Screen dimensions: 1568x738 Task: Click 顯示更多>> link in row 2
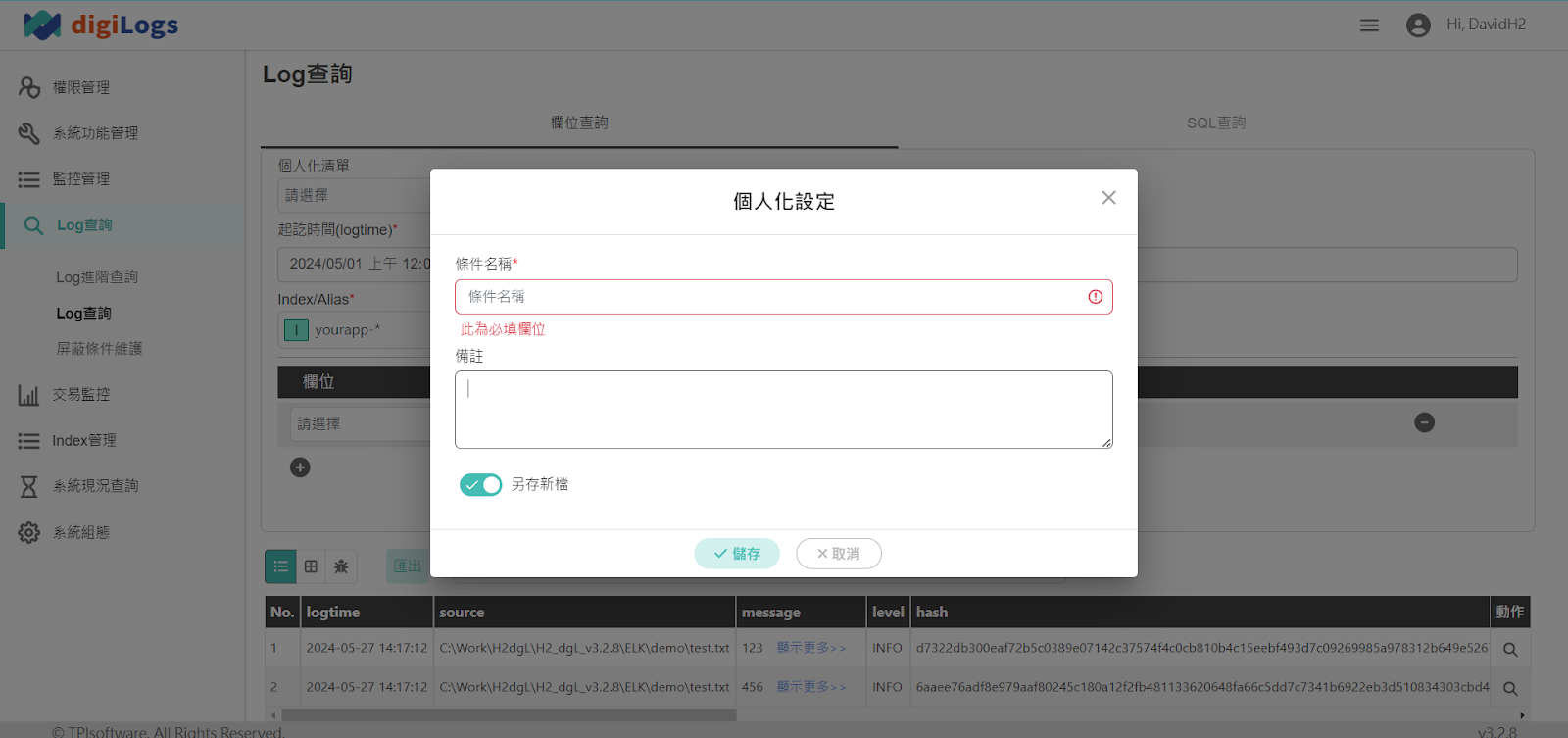click(810, 687)
